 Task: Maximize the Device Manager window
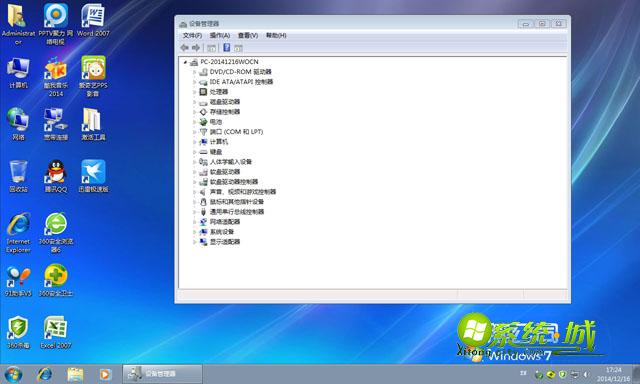click(x=542, y=24)
